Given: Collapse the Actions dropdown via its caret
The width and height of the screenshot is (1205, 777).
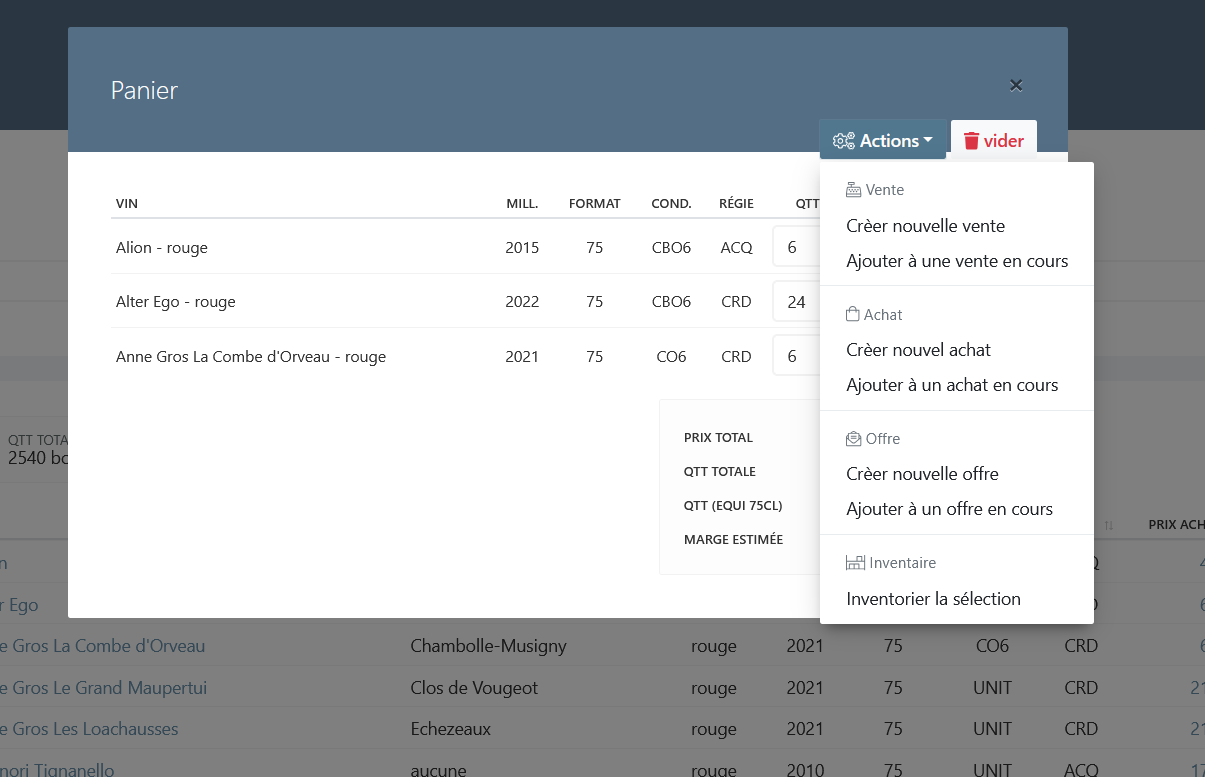Looking at the screenshot, I should (928, 141).
